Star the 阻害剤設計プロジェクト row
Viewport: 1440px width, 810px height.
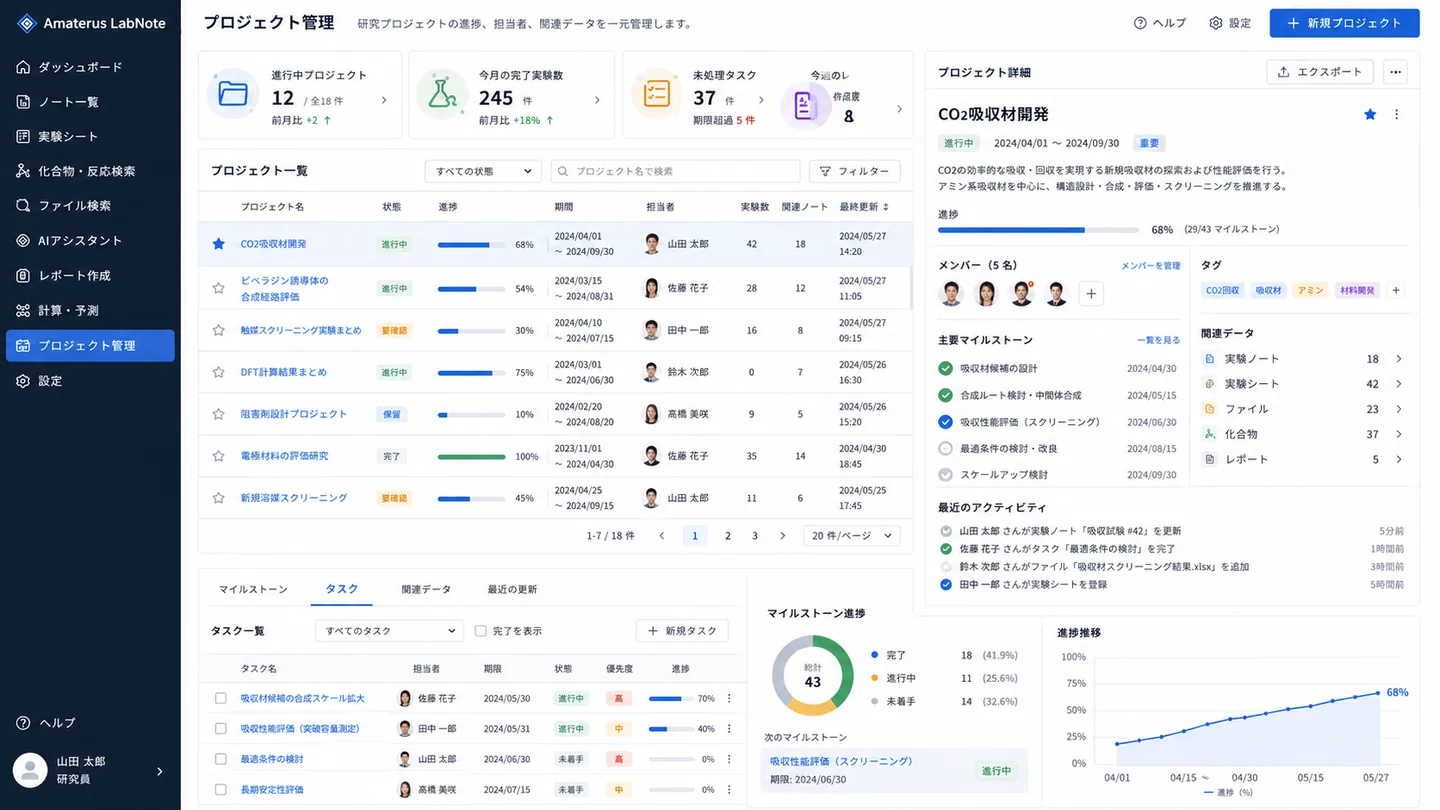pyautogui.click(x=218, y=414)
